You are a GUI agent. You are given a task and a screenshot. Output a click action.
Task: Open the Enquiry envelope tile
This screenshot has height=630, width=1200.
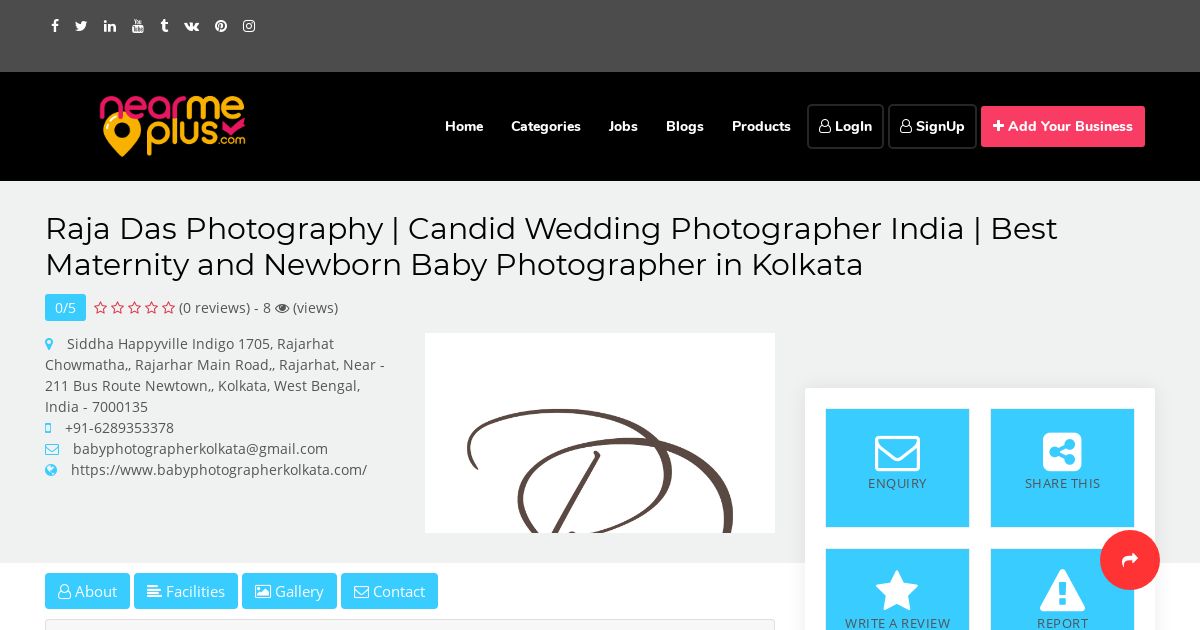coord(897,468)
